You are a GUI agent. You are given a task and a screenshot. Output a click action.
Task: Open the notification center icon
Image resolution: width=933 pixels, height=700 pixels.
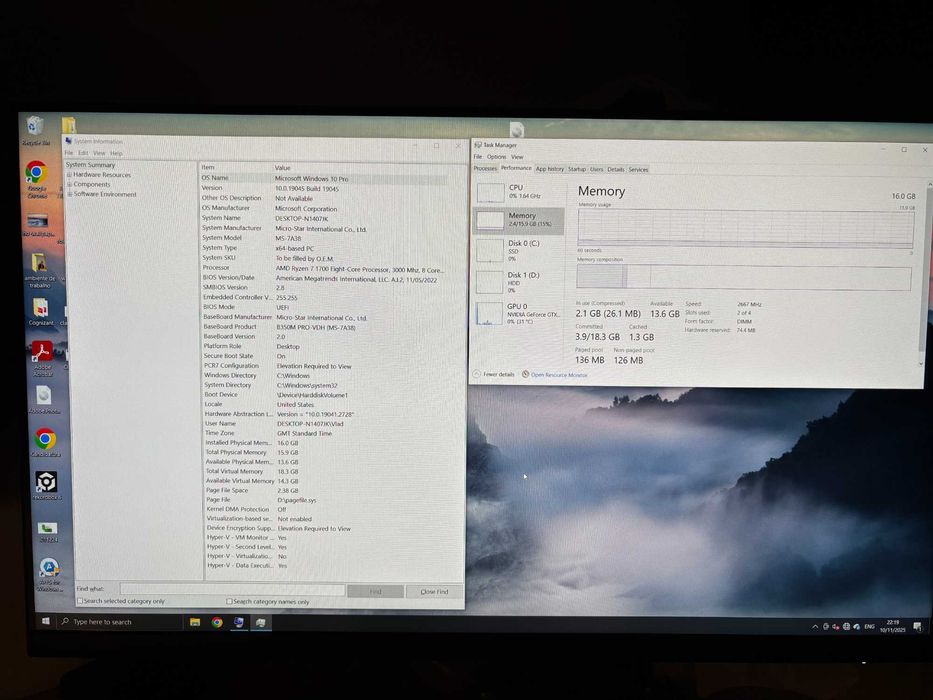coord(918,626)
